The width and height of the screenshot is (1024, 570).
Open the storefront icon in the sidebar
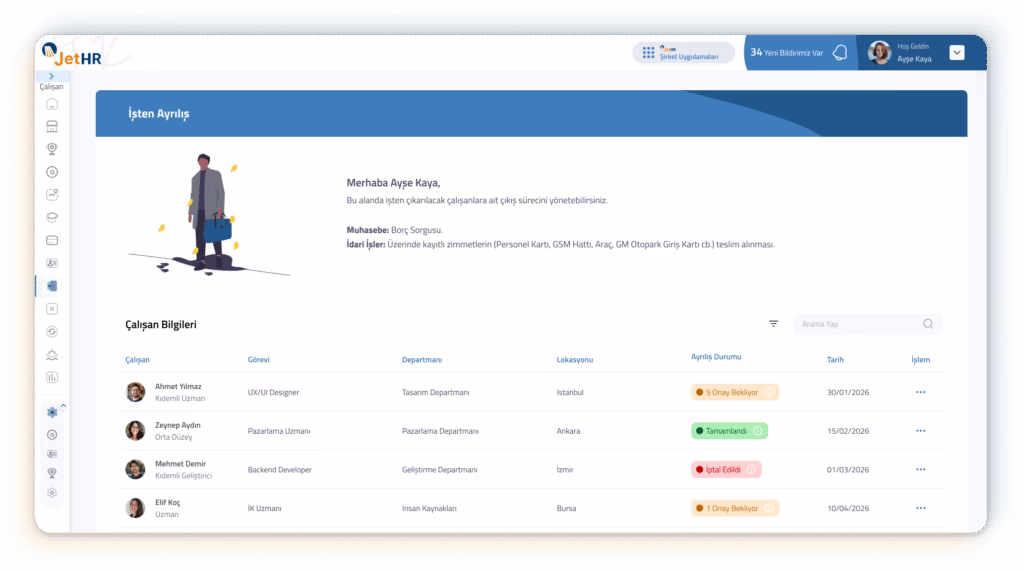52,126
